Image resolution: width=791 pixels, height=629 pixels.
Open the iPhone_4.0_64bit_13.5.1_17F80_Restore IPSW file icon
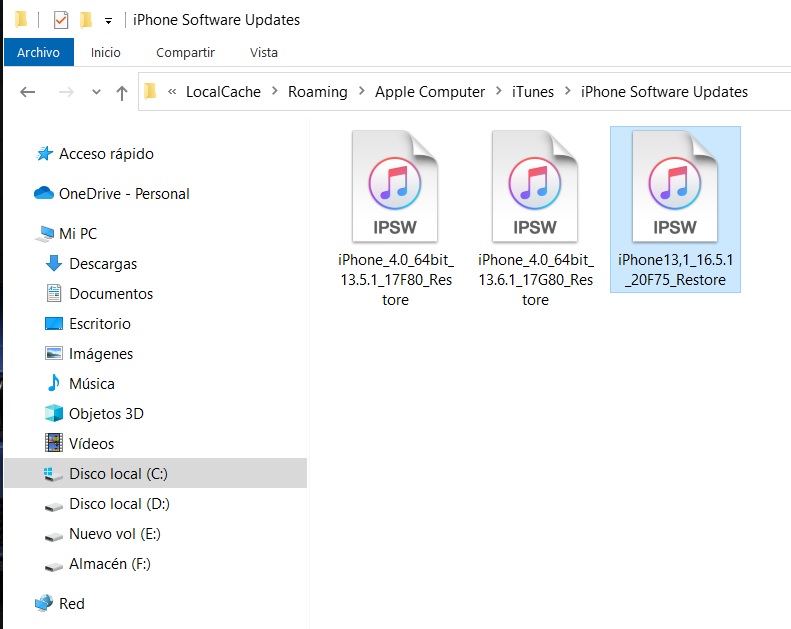(395, 186)
